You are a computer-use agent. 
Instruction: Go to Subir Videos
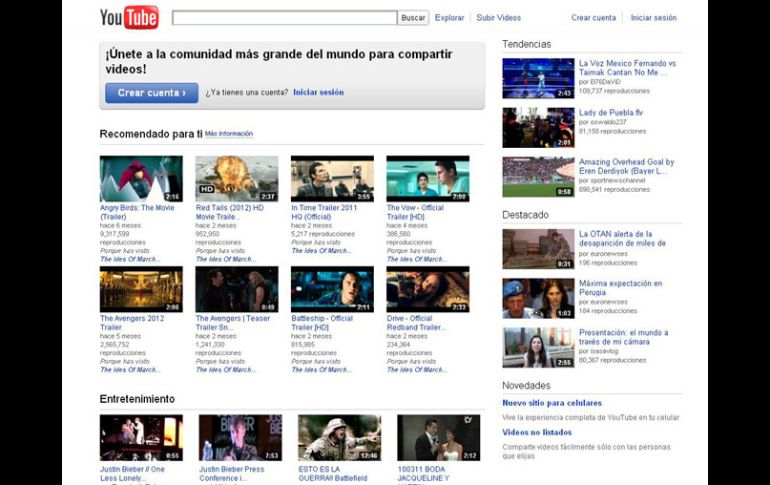point(498,18)
